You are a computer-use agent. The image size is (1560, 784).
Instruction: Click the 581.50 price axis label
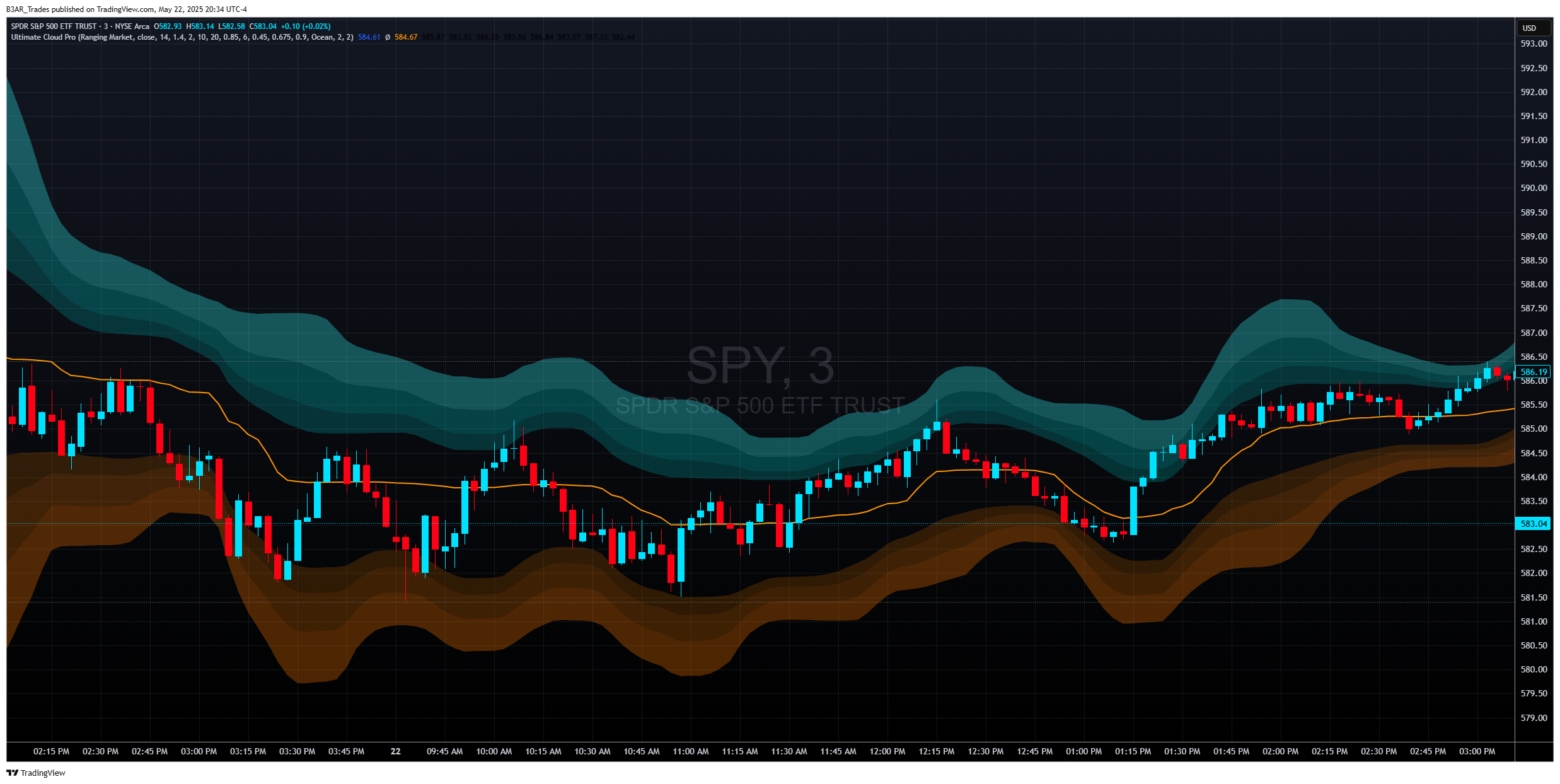1534,597
